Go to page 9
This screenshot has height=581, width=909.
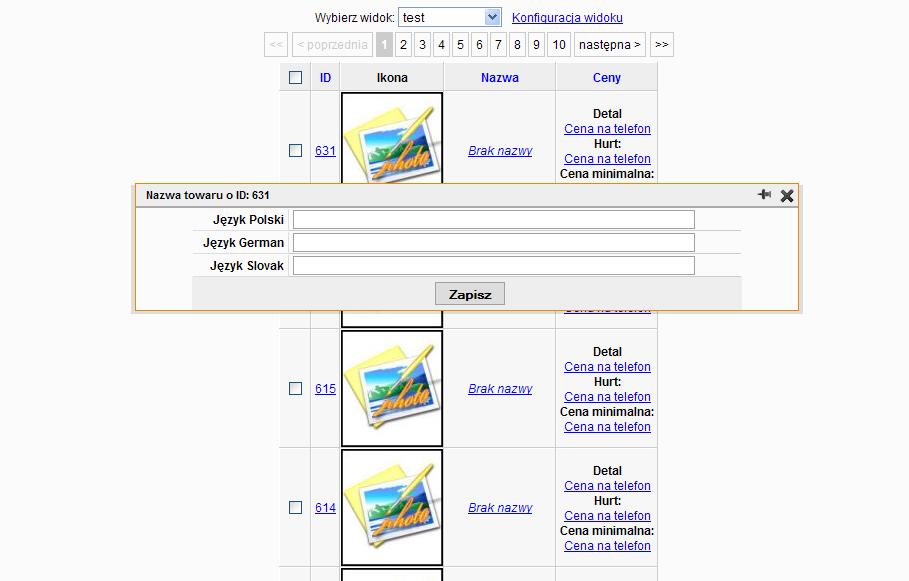[x=537, y=45]
